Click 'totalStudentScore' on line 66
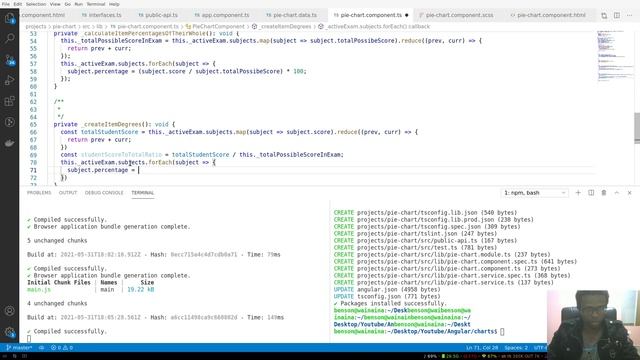This screenshot has width=640, height=360. coord(109,132)
